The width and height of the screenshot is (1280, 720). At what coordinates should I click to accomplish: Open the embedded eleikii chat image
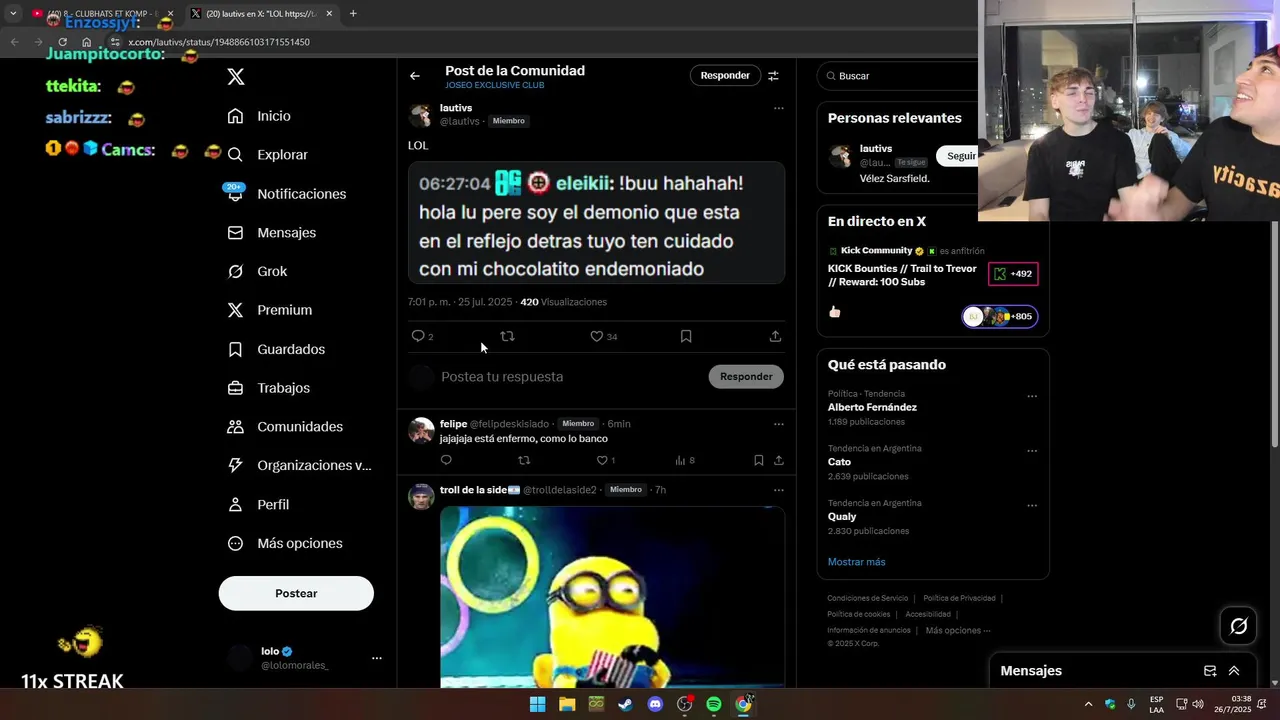(x=596, y=223)
